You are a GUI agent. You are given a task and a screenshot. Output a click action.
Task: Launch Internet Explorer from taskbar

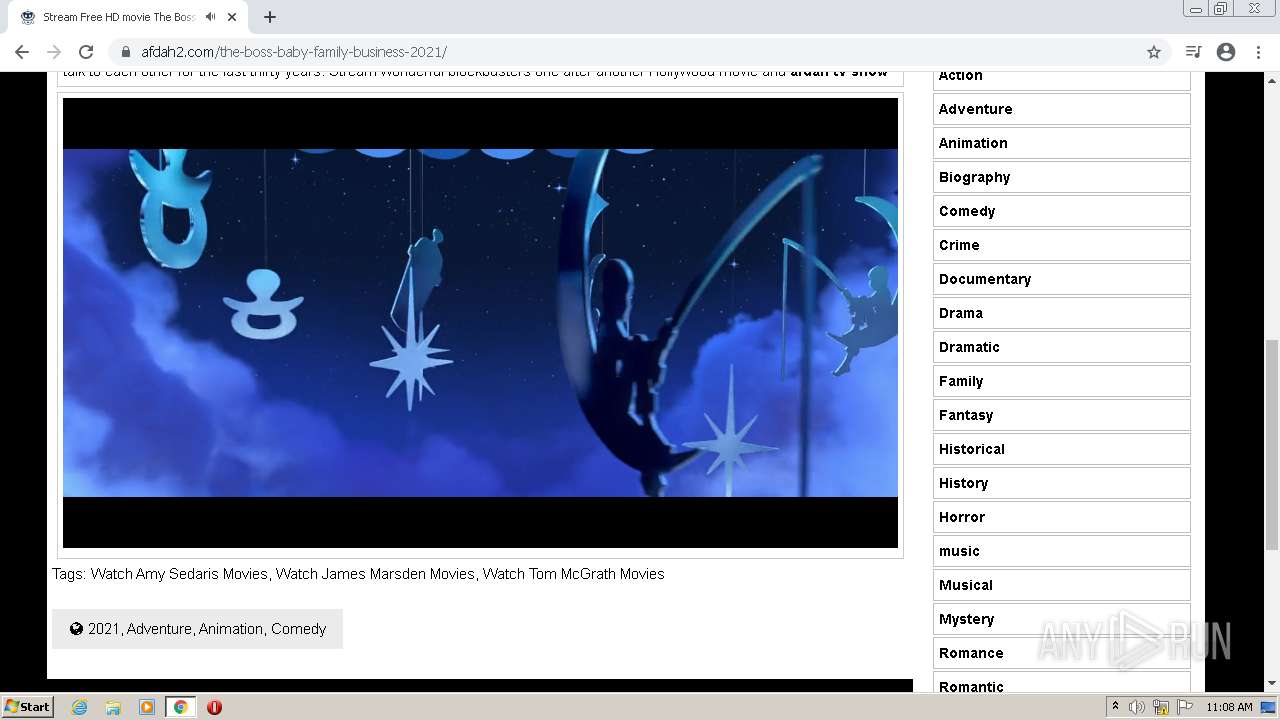click(x=79, y=707)
